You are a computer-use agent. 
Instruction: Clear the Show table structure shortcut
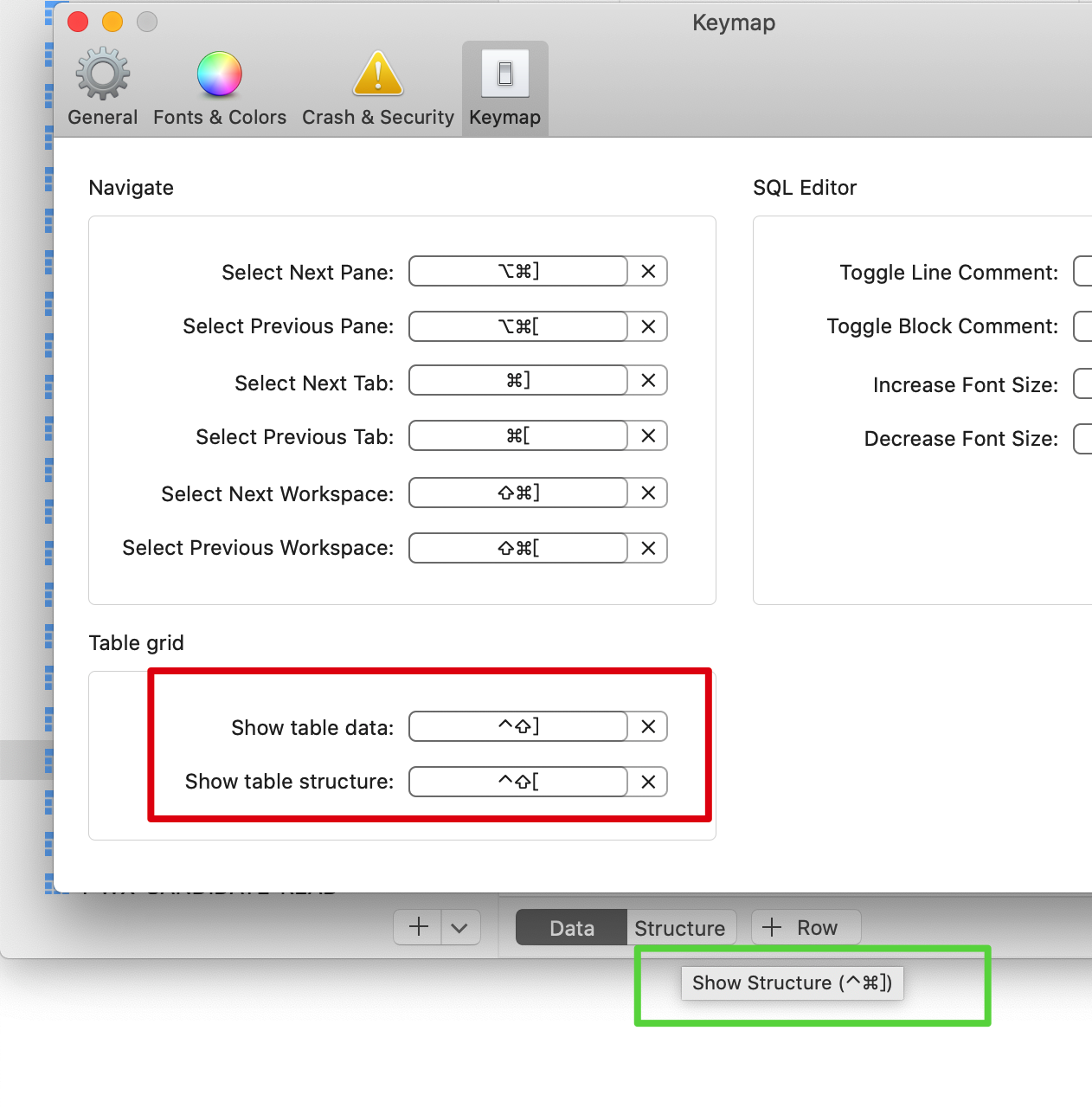[x=647, y=782]
